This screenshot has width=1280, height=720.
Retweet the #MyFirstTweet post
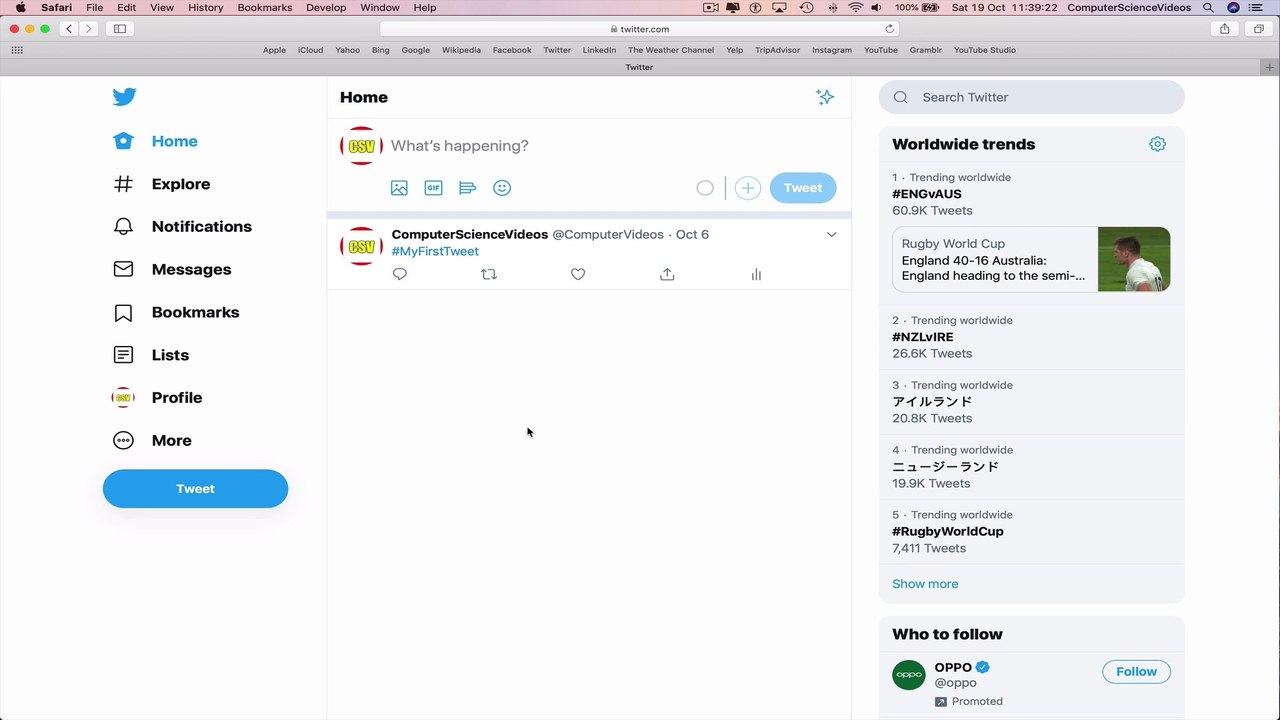tap(489, 274)
